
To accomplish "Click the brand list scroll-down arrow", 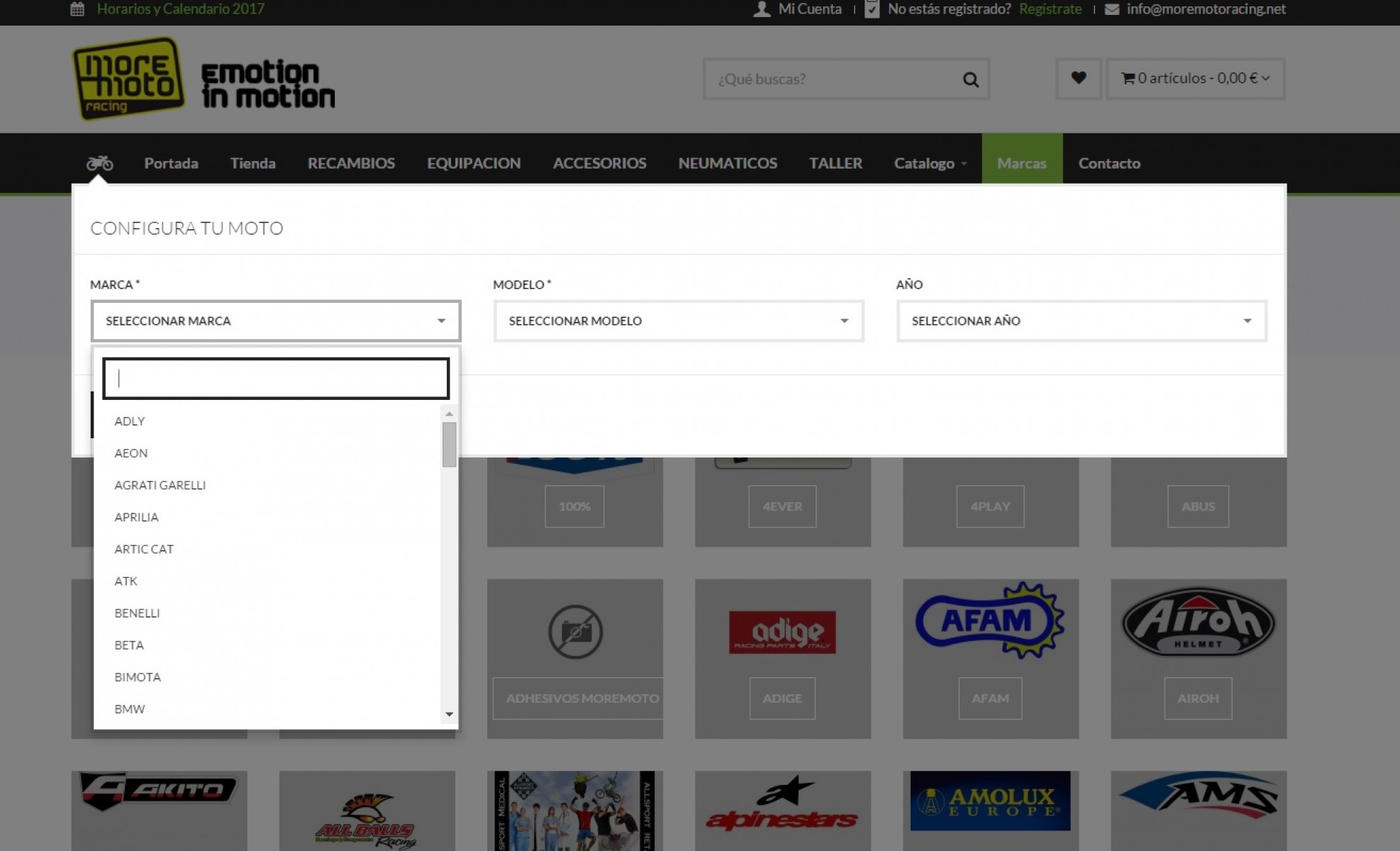I will tap(449, 714).
